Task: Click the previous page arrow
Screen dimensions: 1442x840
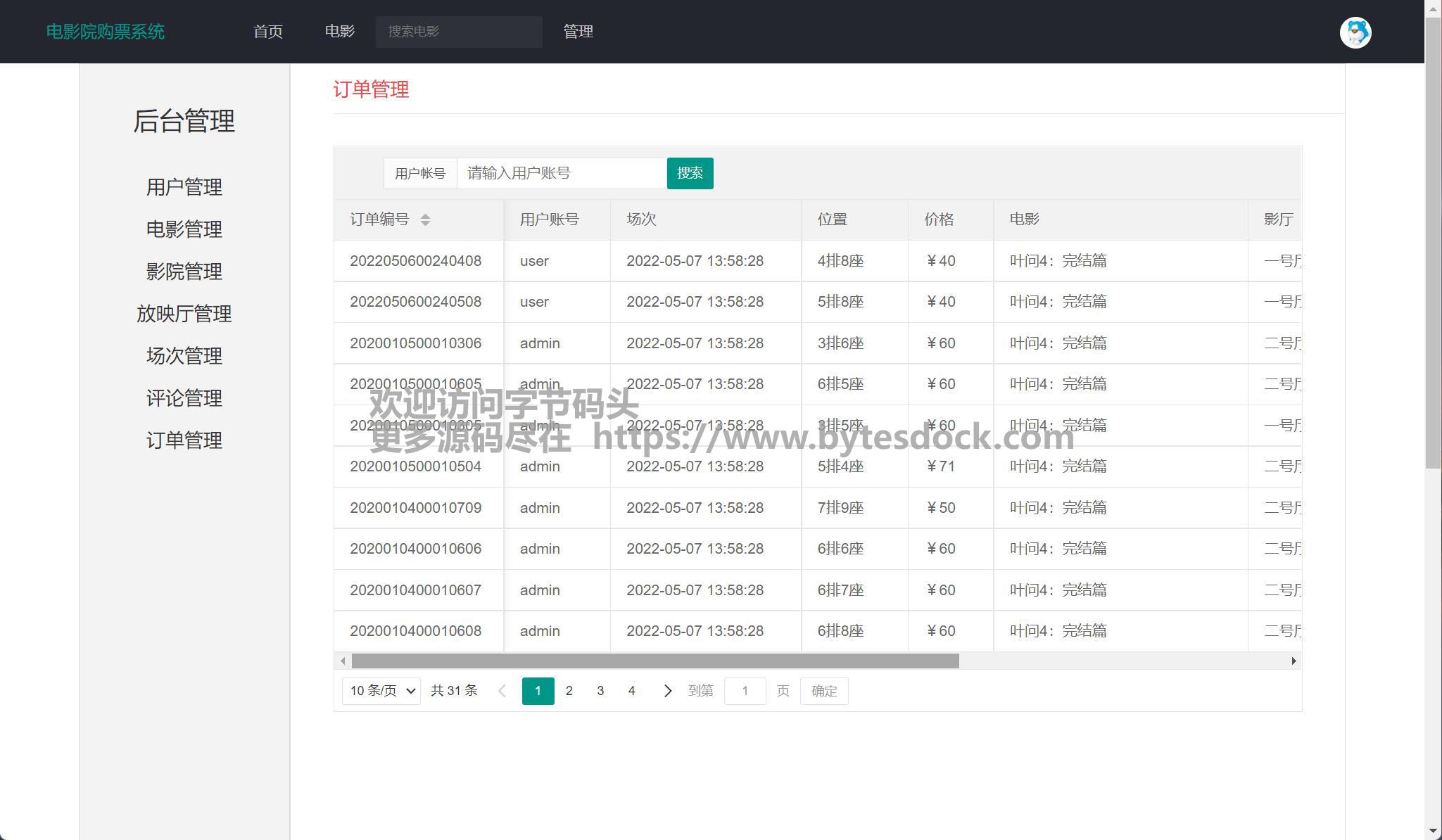Action: point(502,691)
